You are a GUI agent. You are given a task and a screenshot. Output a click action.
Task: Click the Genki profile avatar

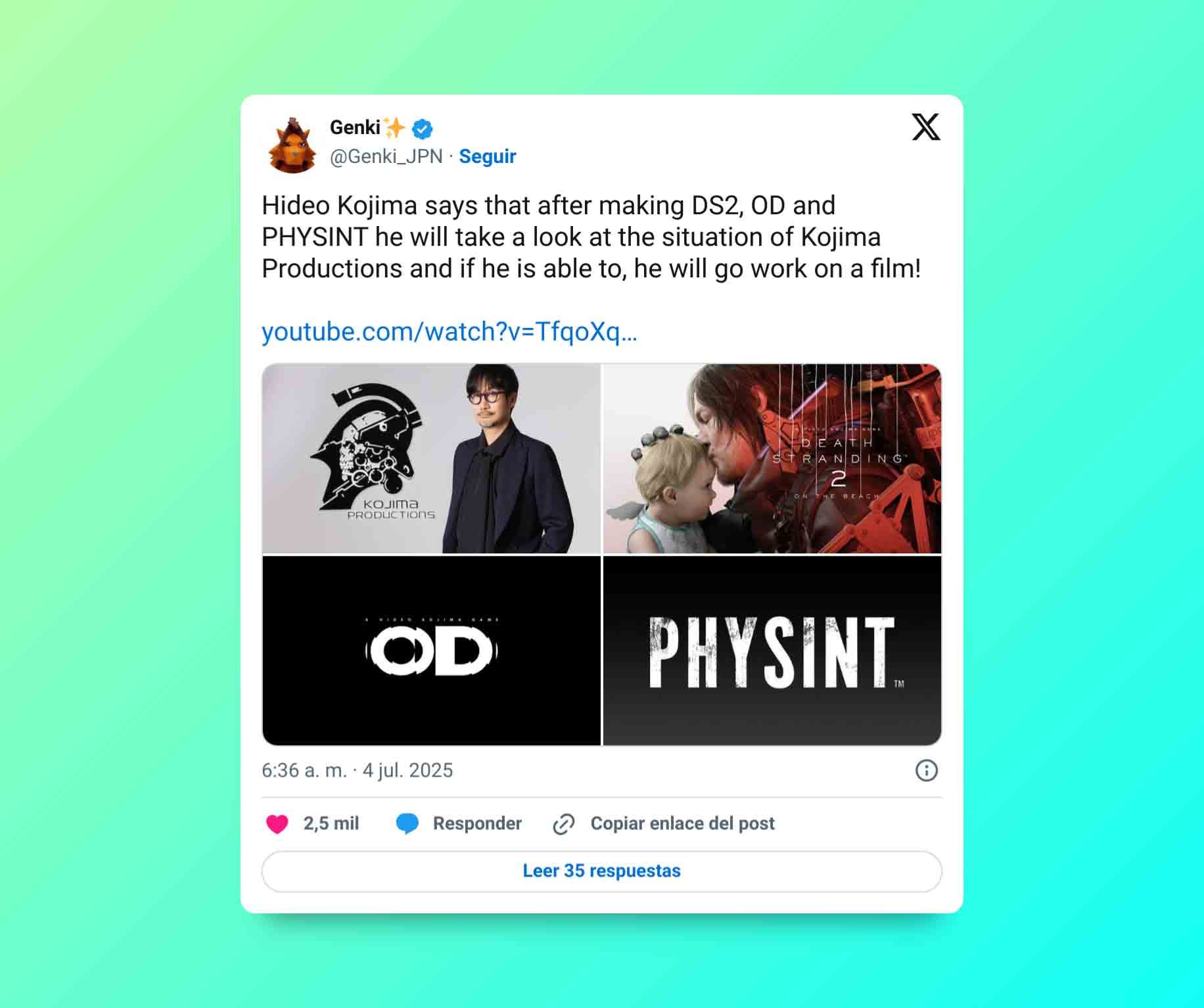coord(292,145)
